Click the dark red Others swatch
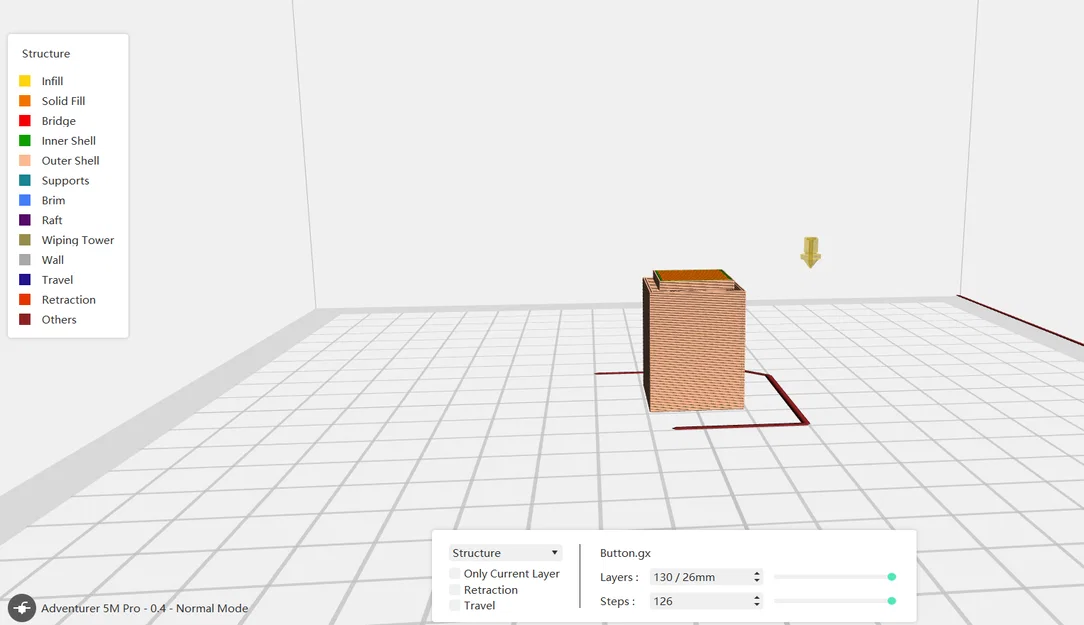The height and width of the screenshot is (625, 1084). tap(25, 319)
